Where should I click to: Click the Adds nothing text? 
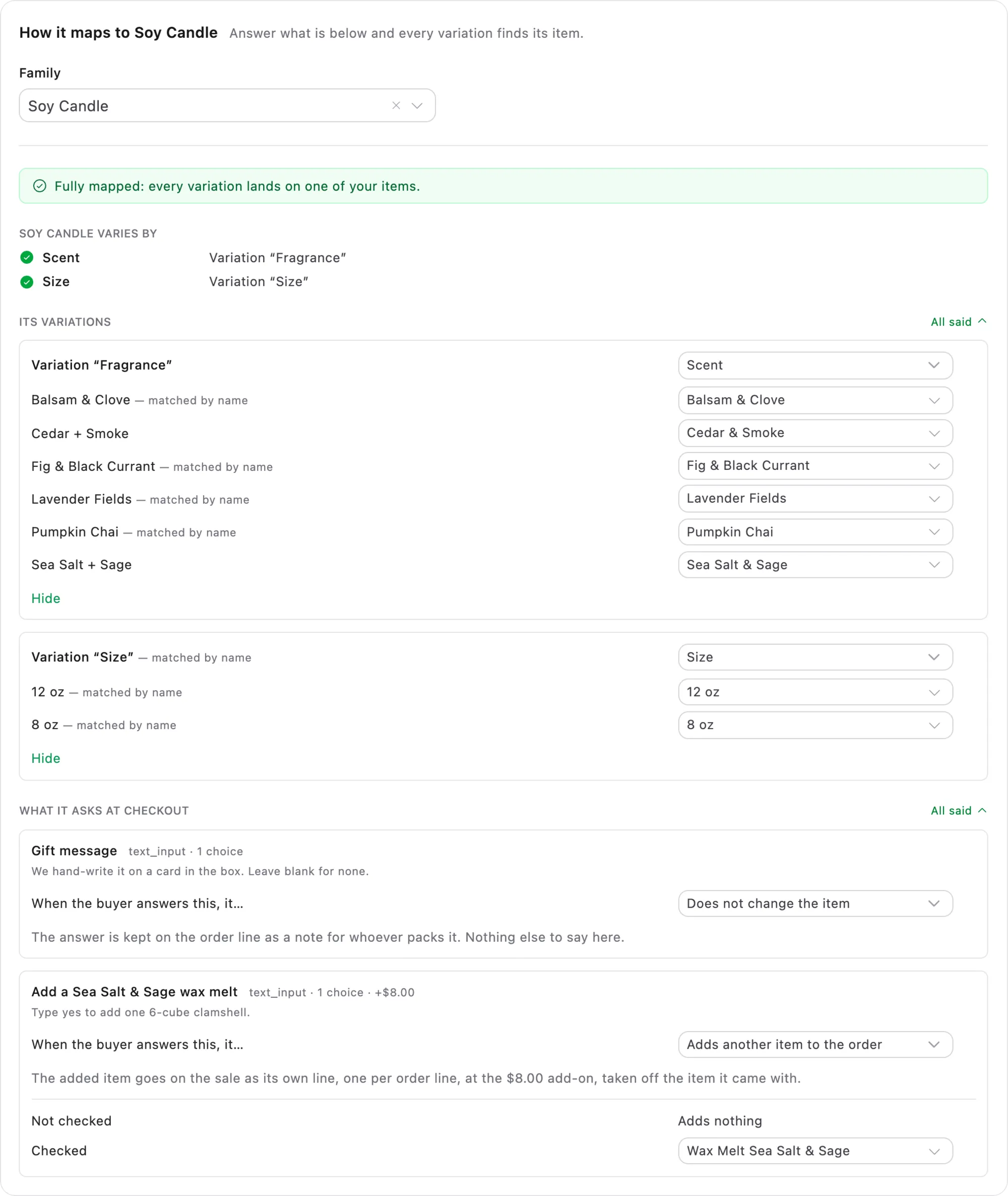click(x=720, y=1121)
